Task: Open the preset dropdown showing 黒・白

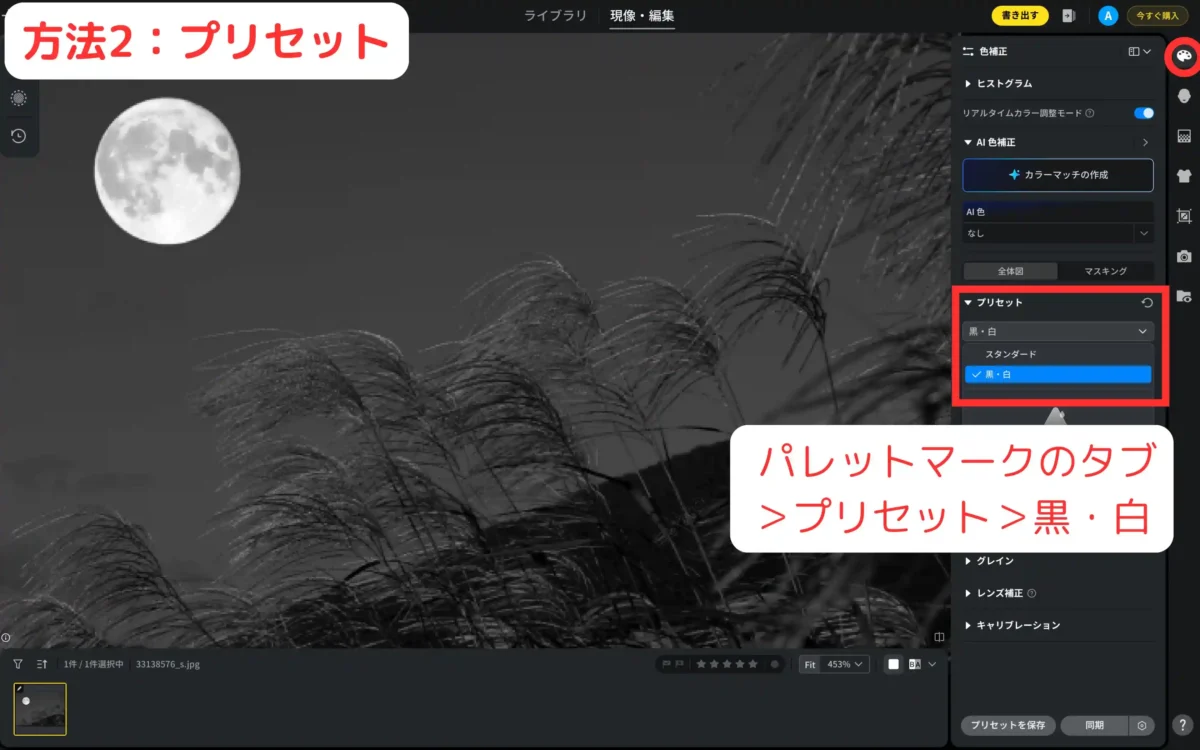Action: 1058,331
